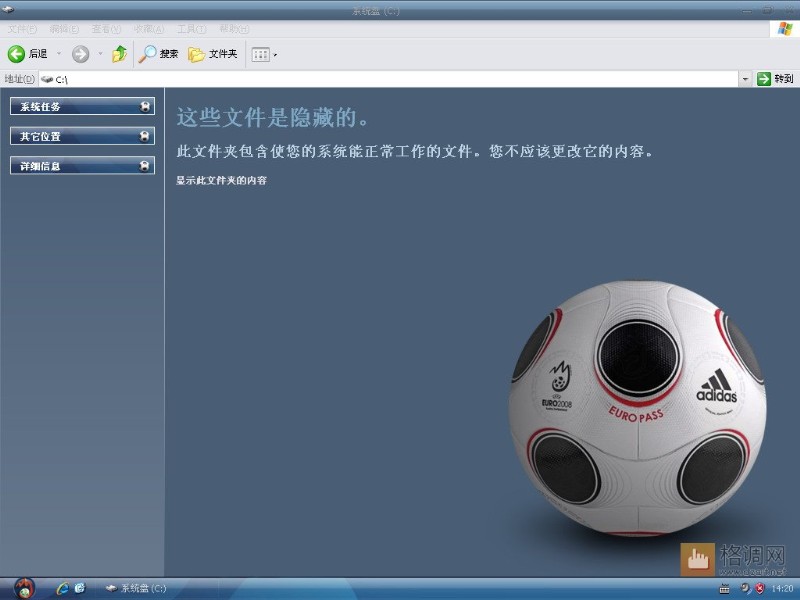Click the red security shield tray icon
The height and width of the screenshot is (600, 800).
point(760,588)
